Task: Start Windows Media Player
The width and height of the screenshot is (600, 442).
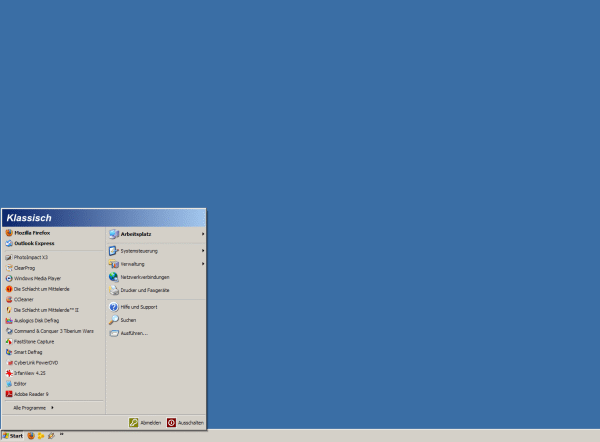Action: 37,278
